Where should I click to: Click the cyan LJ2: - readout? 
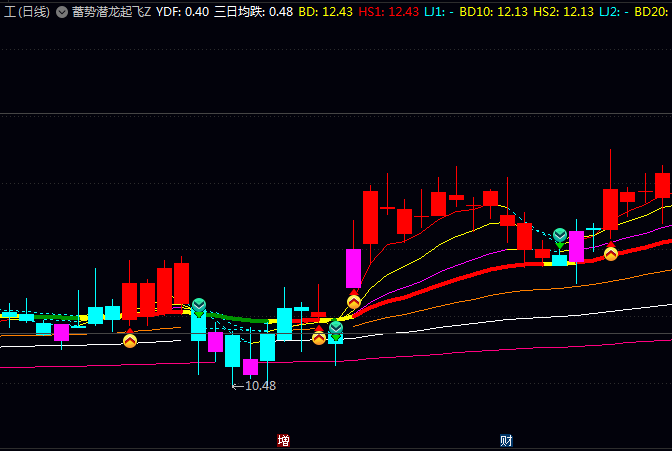(614, 12)
